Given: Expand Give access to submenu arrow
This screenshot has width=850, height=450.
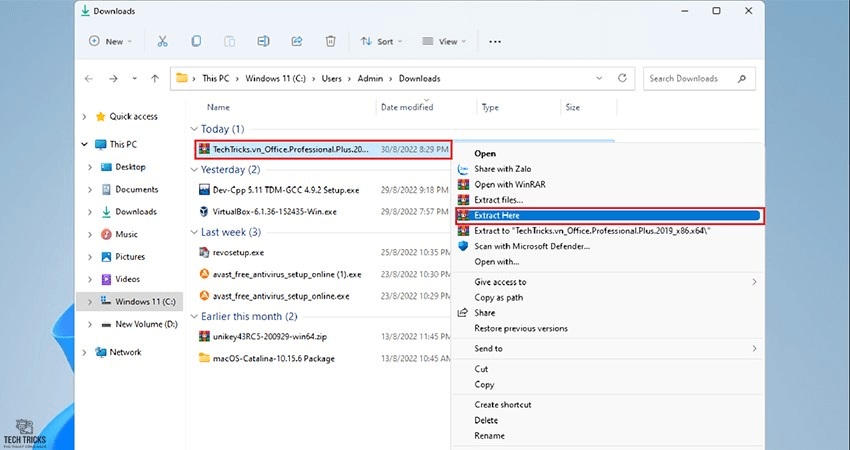Looking at the screenshot, I should 754,282.
